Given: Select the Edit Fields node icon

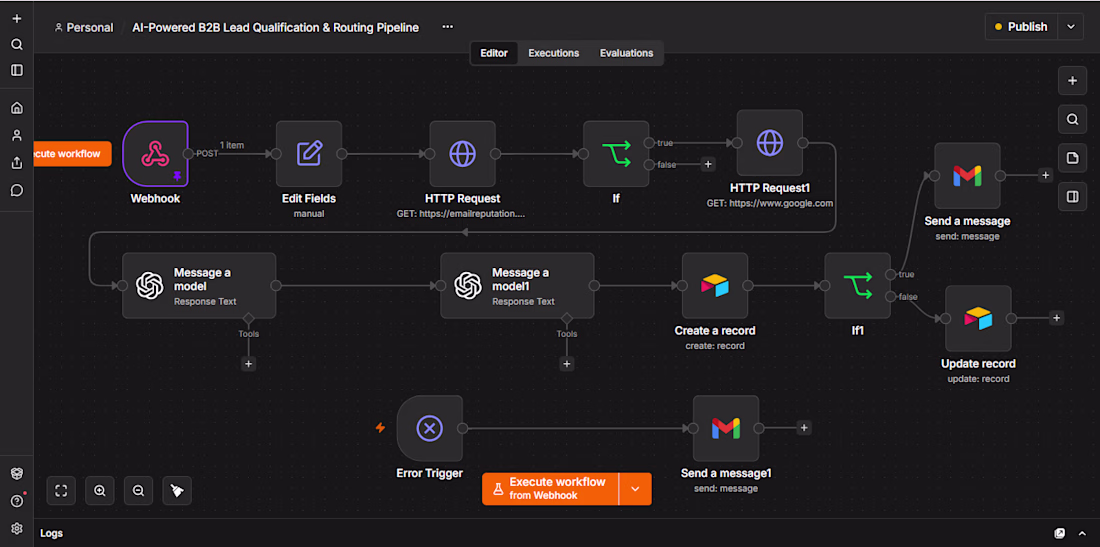Looking at the screenshot, I should (309, 154).
